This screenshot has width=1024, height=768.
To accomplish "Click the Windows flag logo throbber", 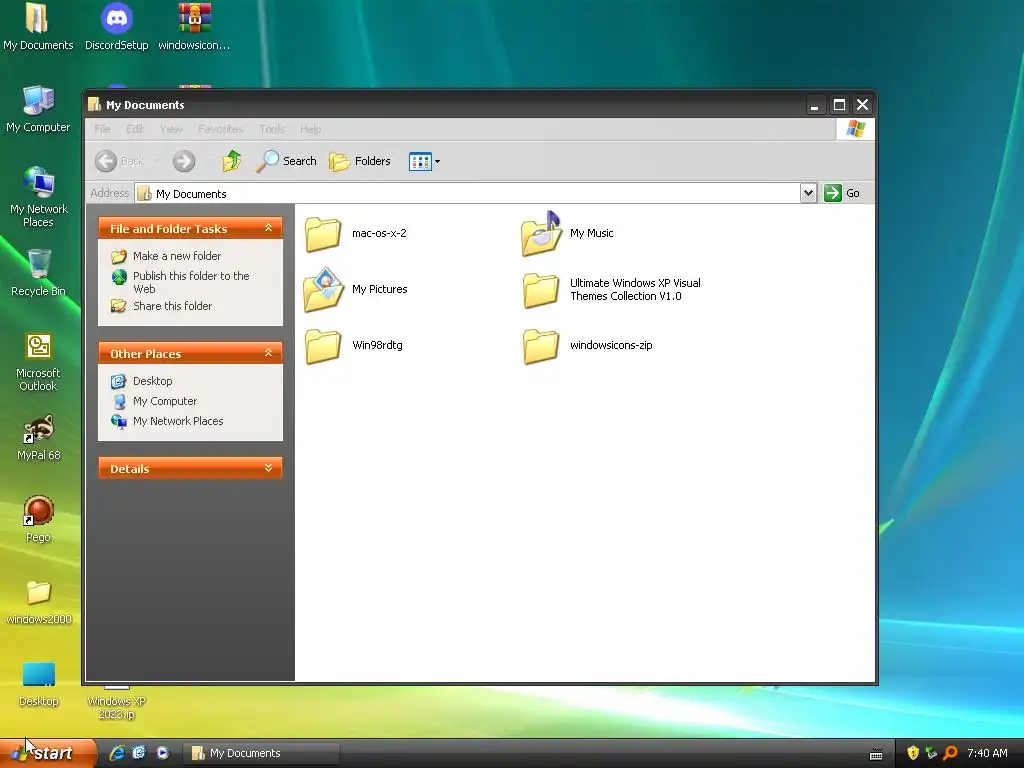I will tap(856, 129).
